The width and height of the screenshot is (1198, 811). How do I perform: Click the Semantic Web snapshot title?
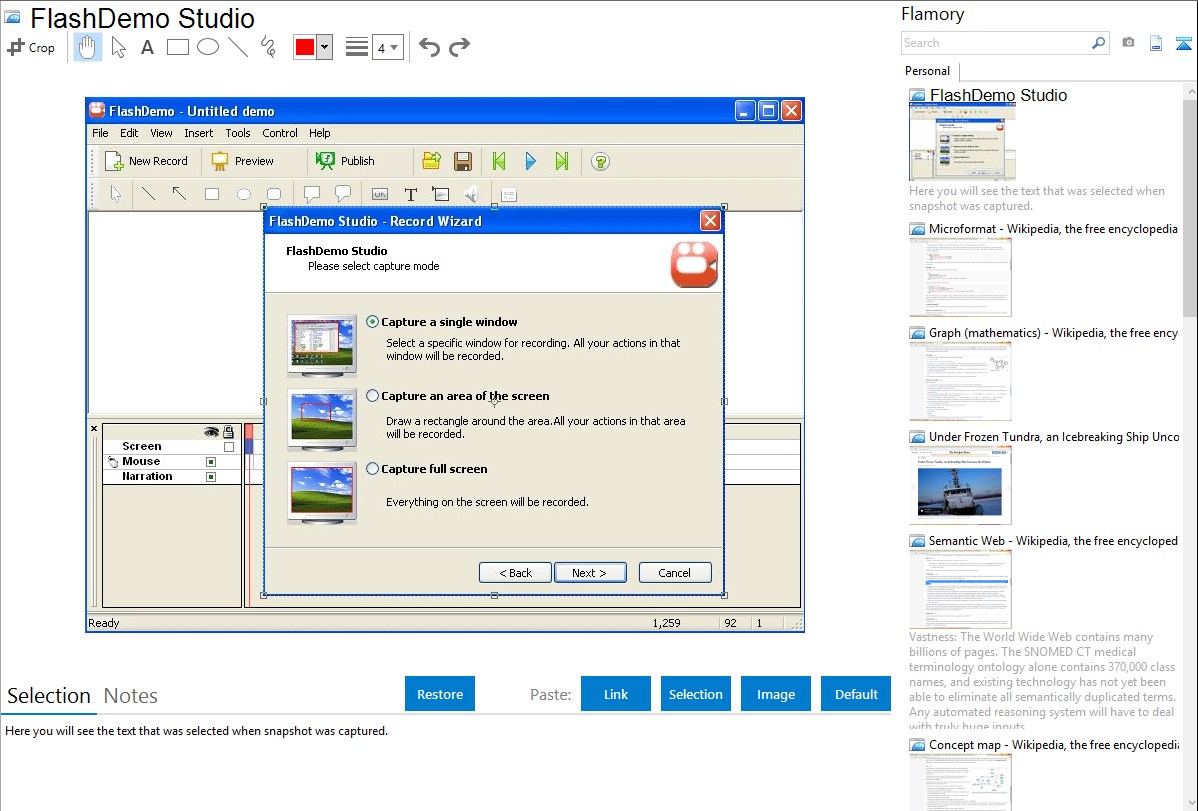pyautogui.click(x=1053, y=541)
